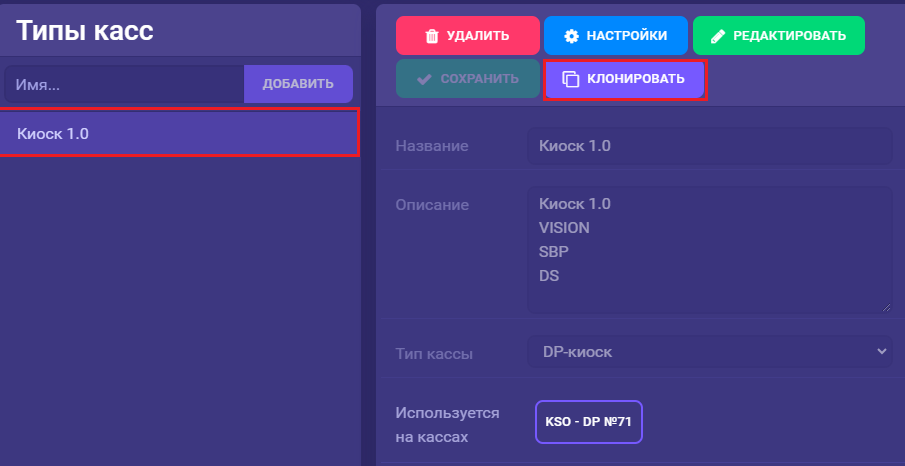Click the Используется на кассах label
This screenshot has width=905, height=466.
tap(447, 425)
